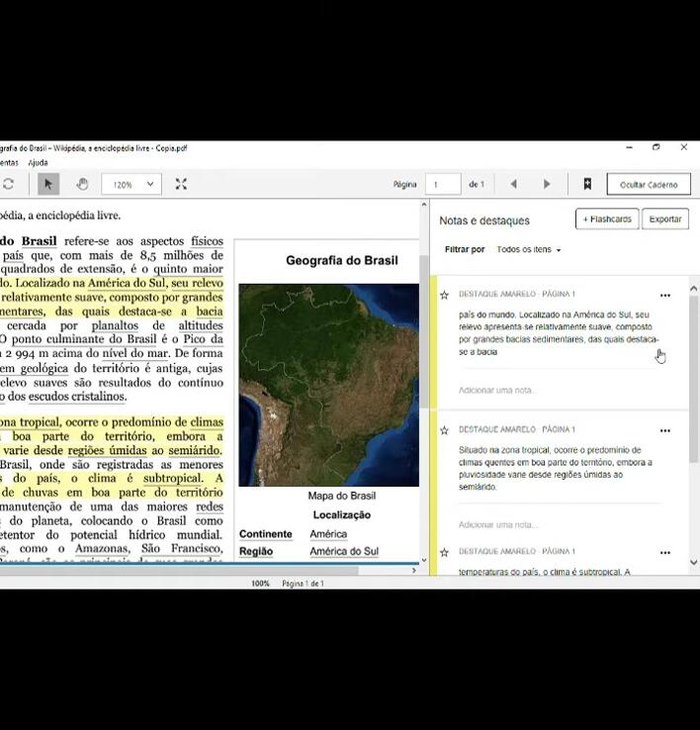Image resolution: width=700 pixels, height=730 pixels.
Task: Open options menu of 'Situado na zona tropical' highlight
Action: (x=665, y=431)
